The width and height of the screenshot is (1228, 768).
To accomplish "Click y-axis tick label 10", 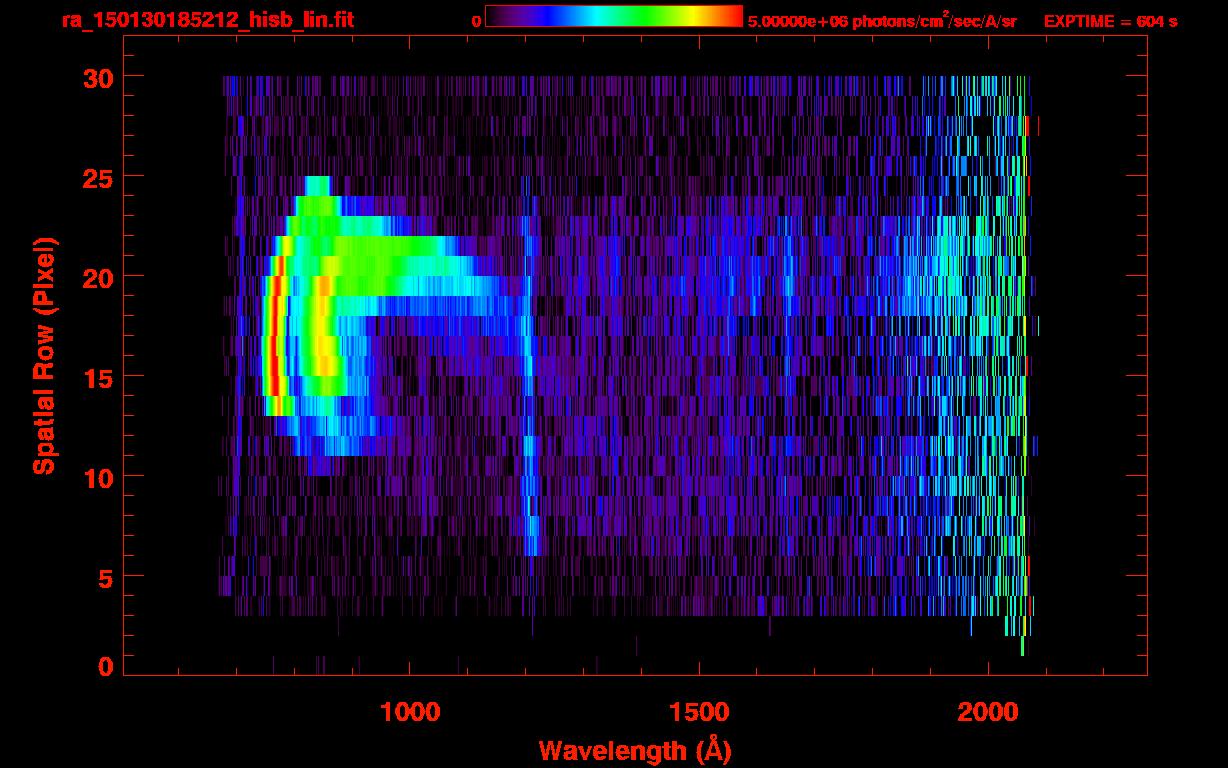I will (x=97, y=477).
